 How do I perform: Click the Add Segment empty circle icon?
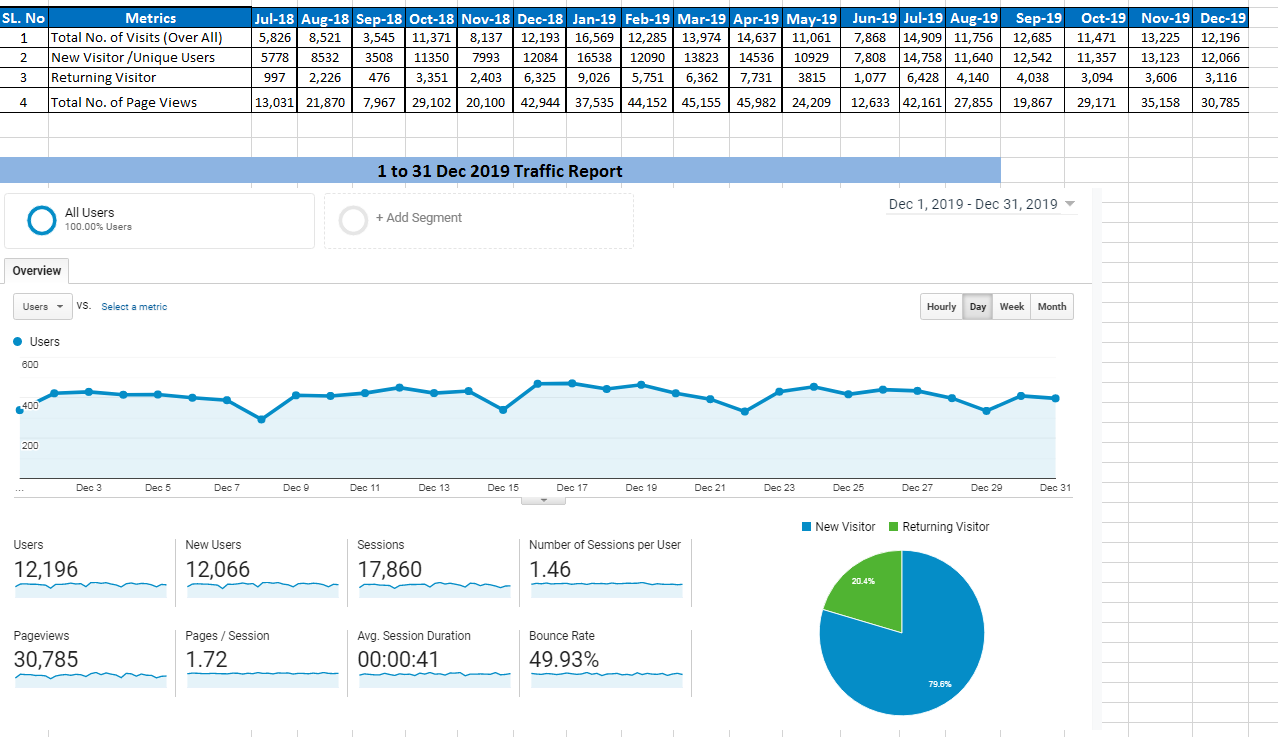pyautogui.click(x=354, y=220)
